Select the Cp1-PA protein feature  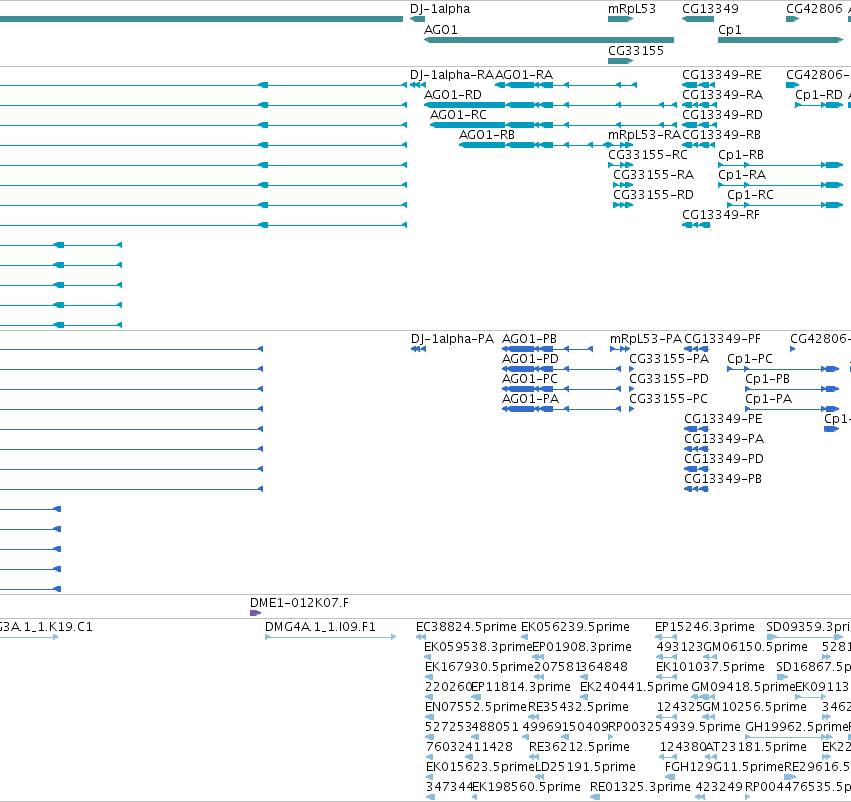[792, 409]
